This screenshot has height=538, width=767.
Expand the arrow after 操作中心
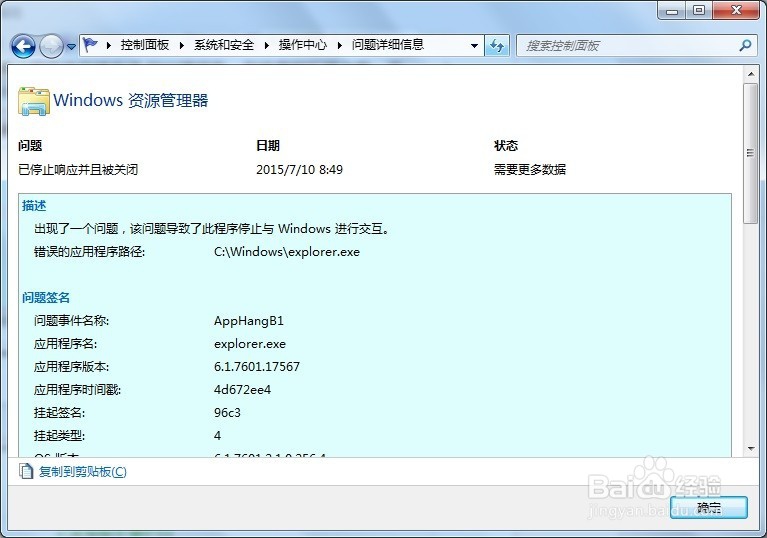(339, 45)
